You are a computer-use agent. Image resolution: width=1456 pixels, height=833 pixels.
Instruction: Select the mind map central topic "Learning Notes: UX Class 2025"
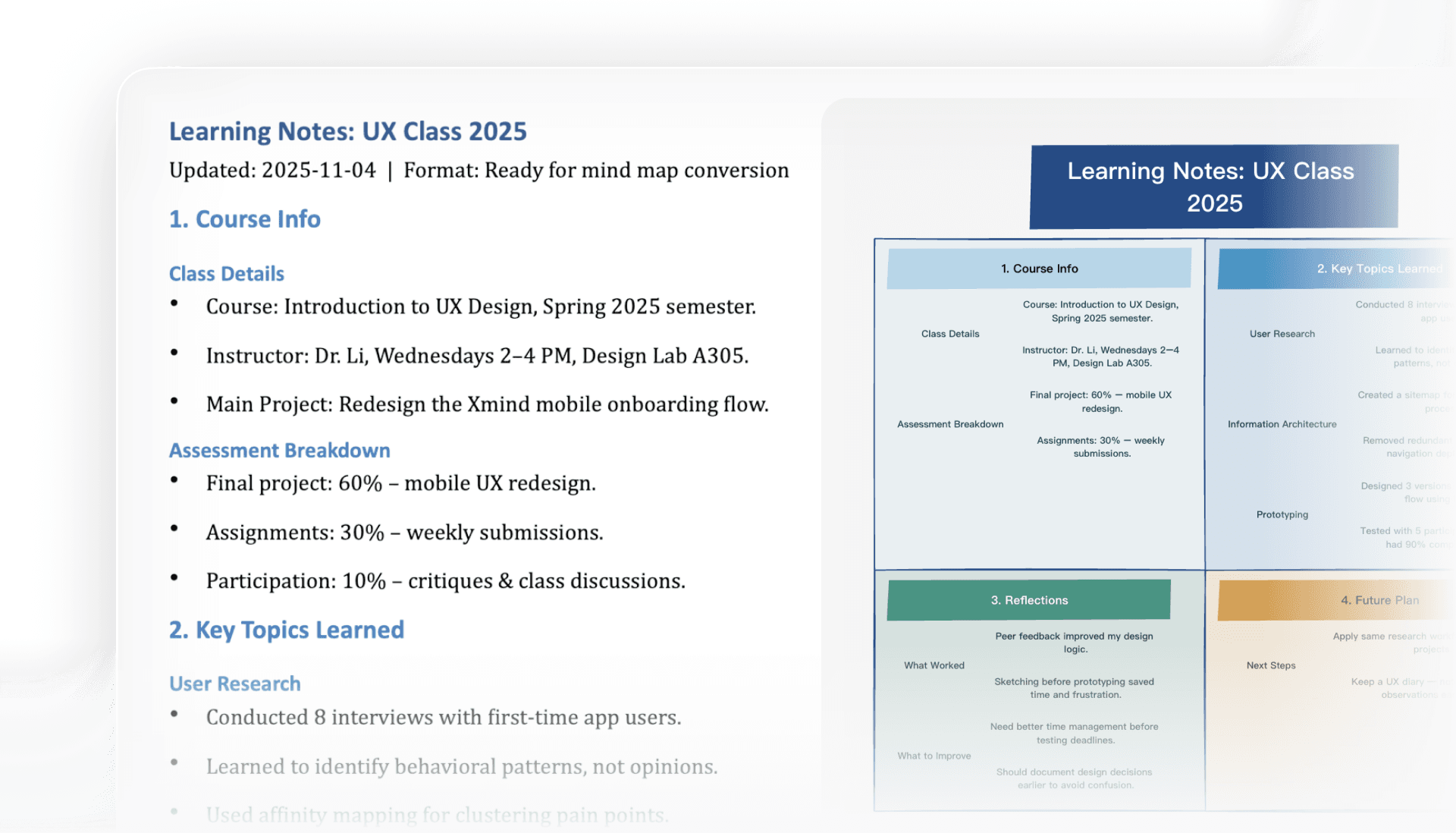coord(1213,187)
